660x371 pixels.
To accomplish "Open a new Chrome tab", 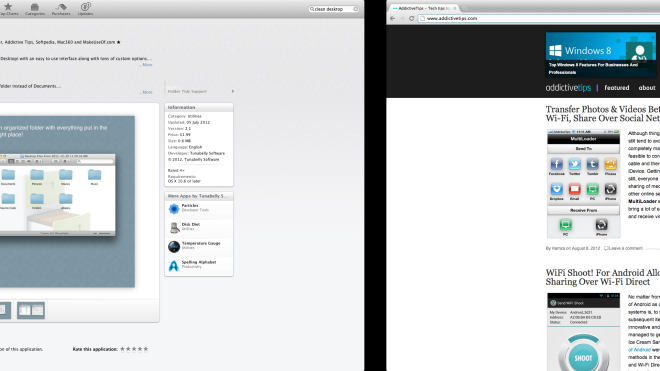I will coord(465,8).
